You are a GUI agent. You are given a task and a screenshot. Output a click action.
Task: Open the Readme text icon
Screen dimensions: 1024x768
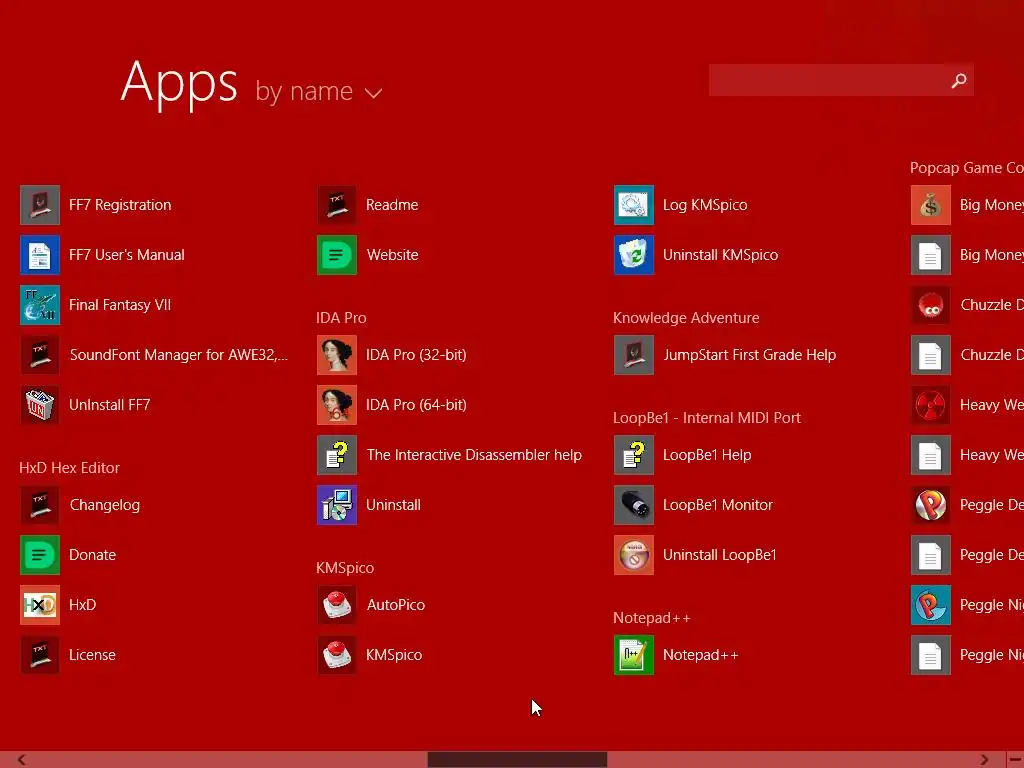pos(337,205)
